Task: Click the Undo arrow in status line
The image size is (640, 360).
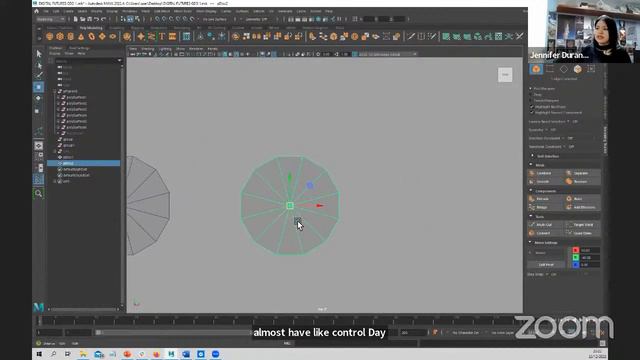Action: 96,19
